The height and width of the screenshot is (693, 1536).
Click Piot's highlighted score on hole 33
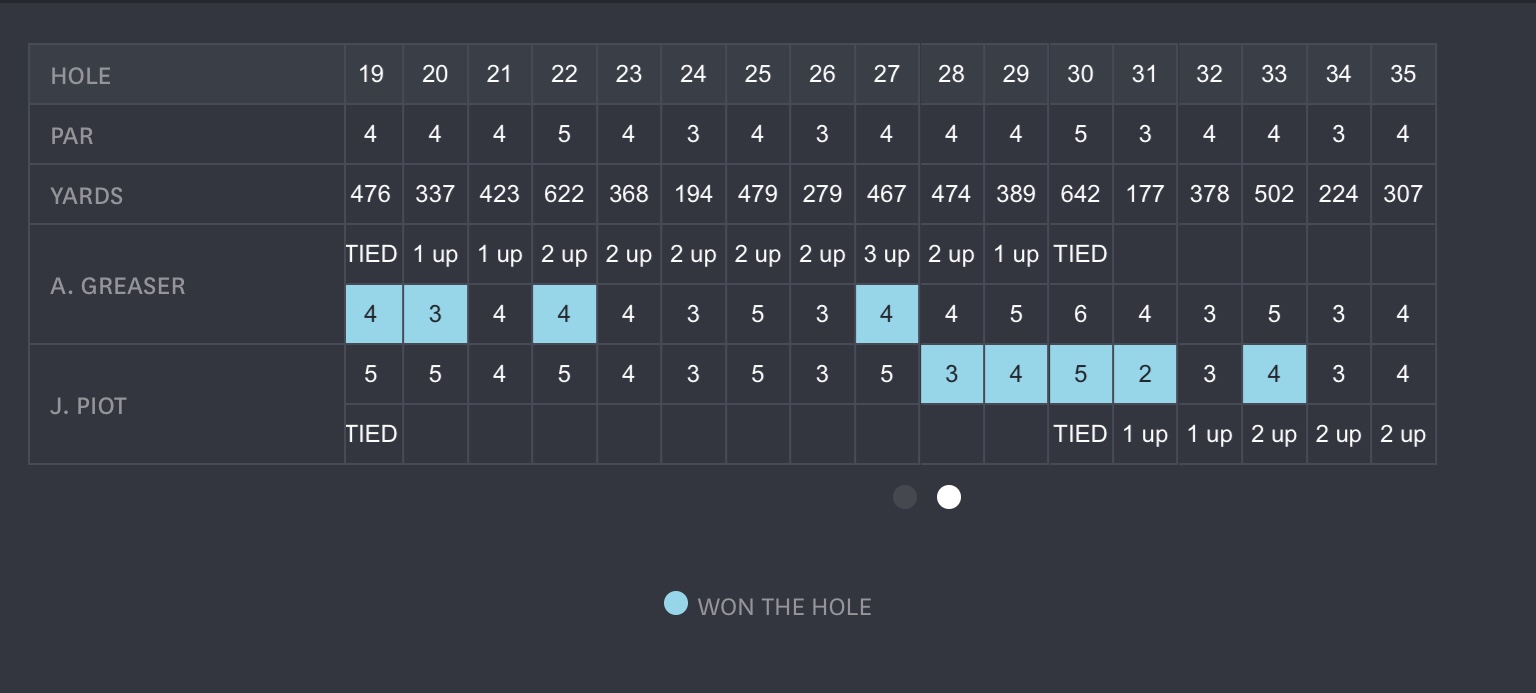1274,374
